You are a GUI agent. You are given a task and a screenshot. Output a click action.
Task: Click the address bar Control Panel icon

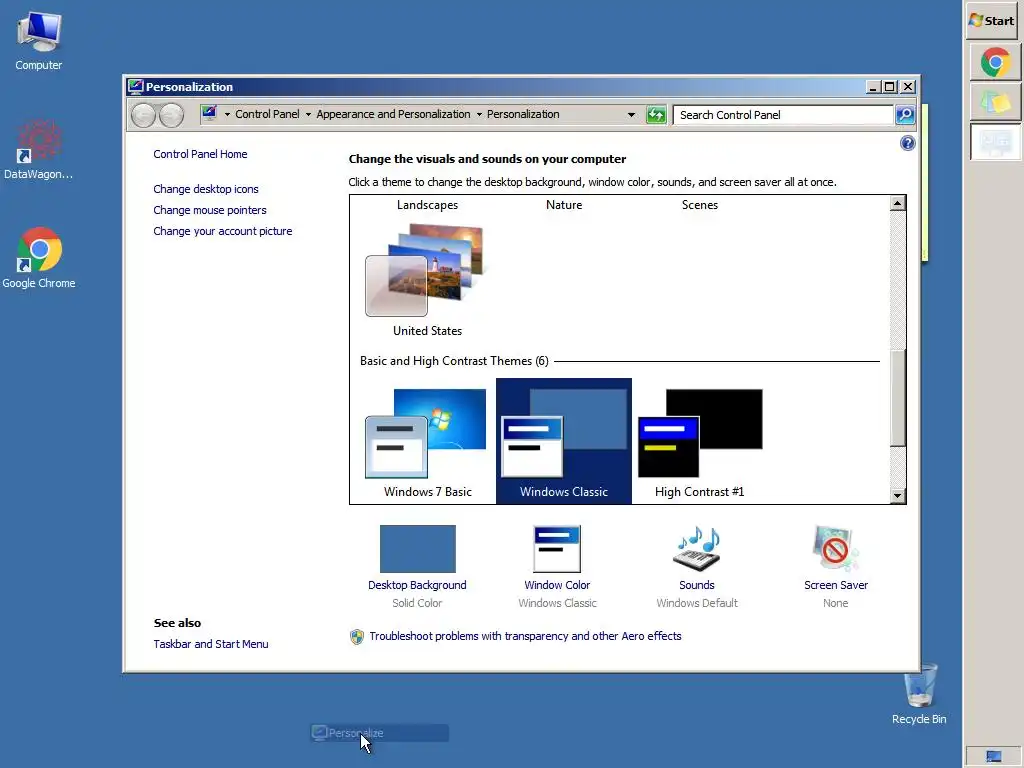209,114
